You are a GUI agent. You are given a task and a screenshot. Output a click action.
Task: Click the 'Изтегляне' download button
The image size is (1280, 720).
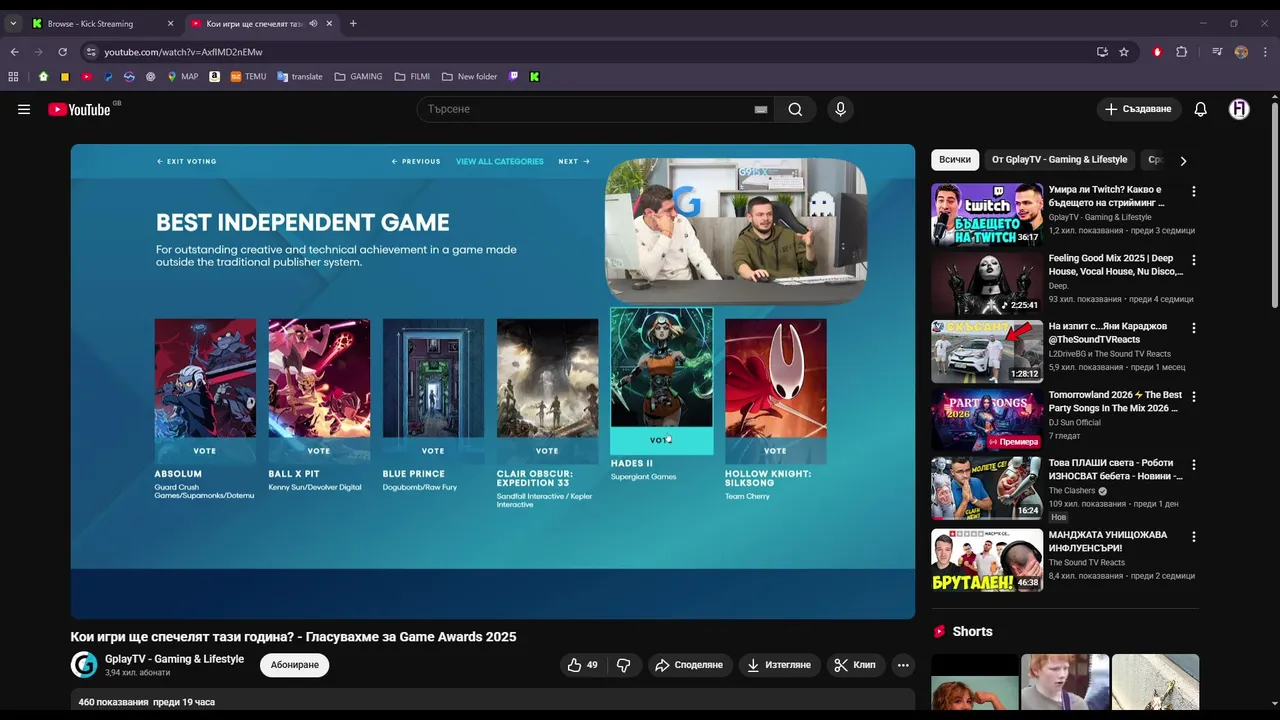(x=779, y=665)
